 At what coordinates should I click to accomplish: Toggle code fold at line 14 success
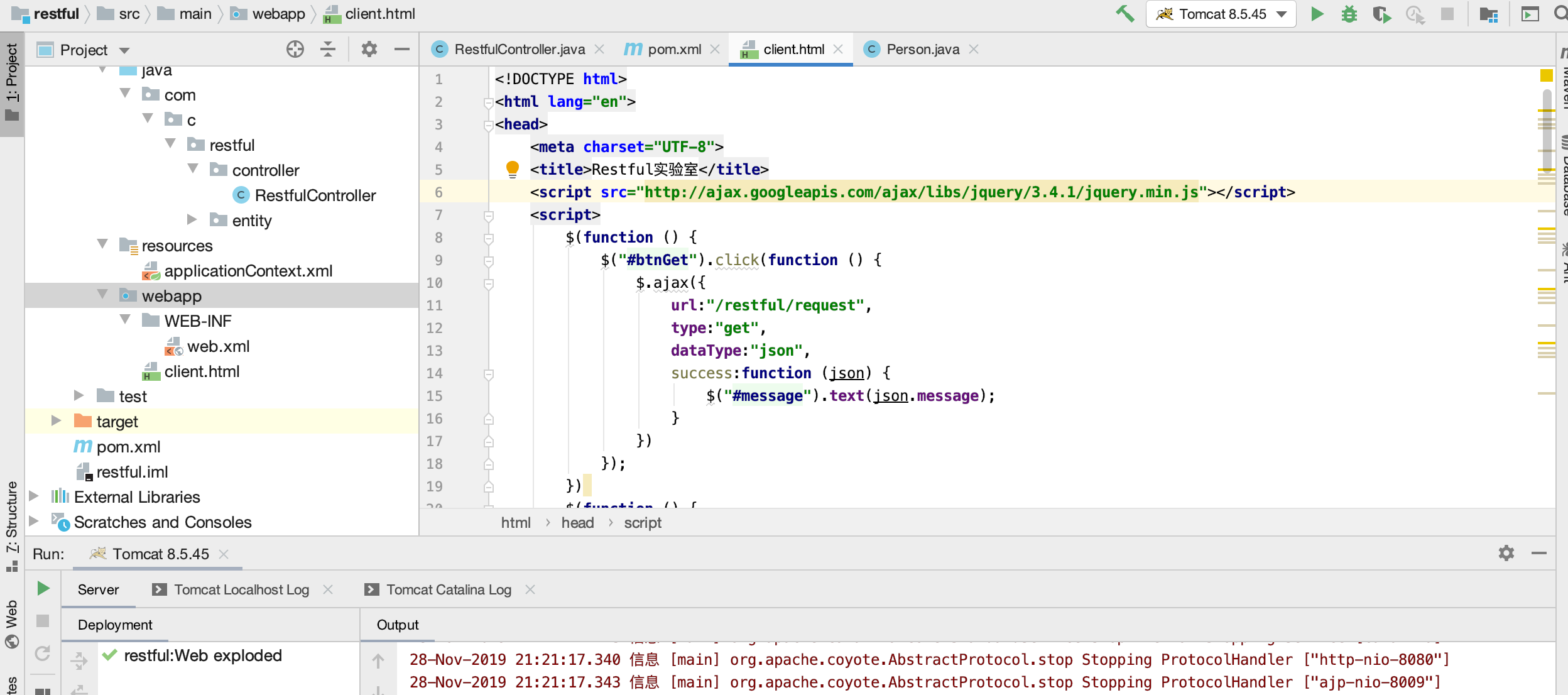click(x=489, y=374)
